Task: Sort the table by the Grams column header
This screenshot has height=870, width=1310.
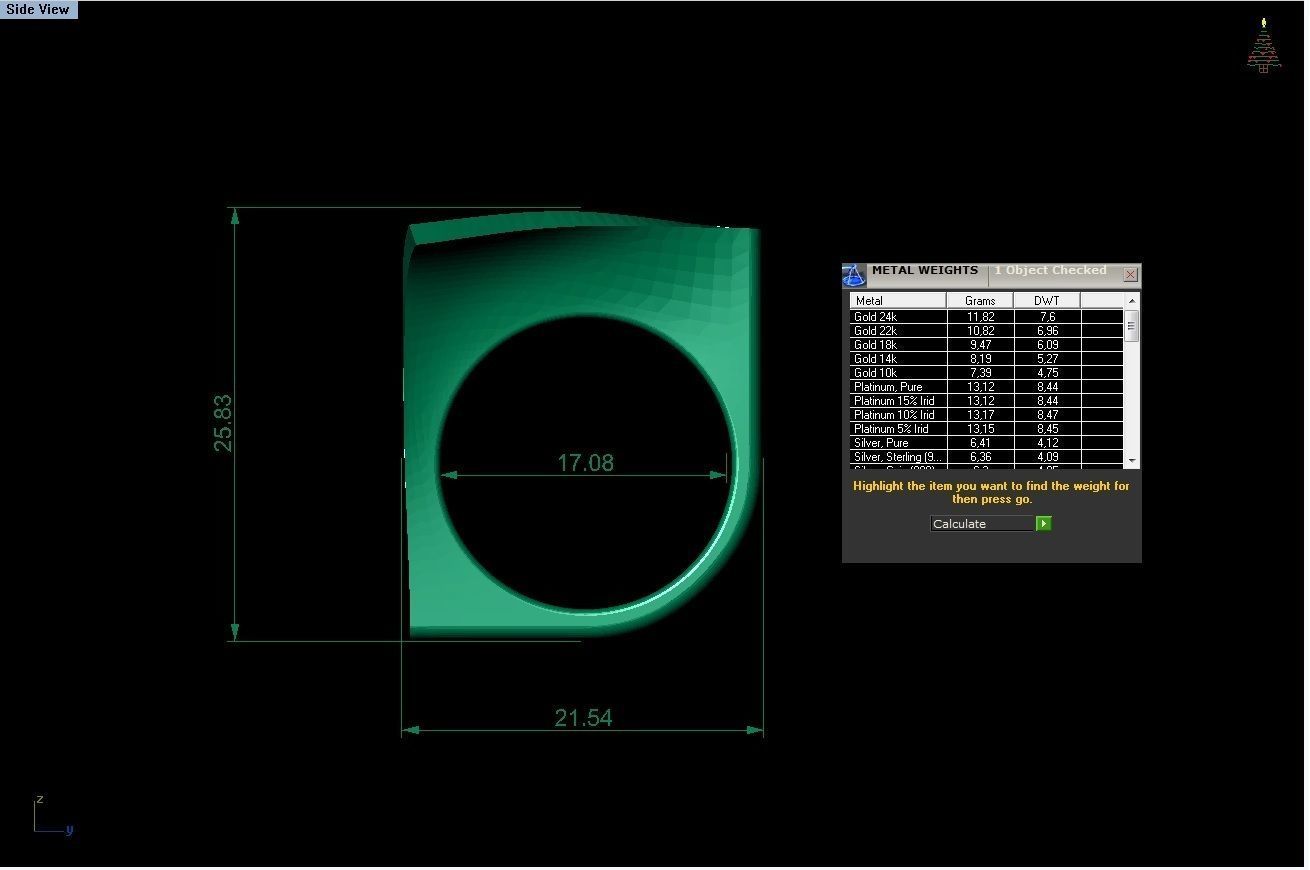Action: (980, 301)
